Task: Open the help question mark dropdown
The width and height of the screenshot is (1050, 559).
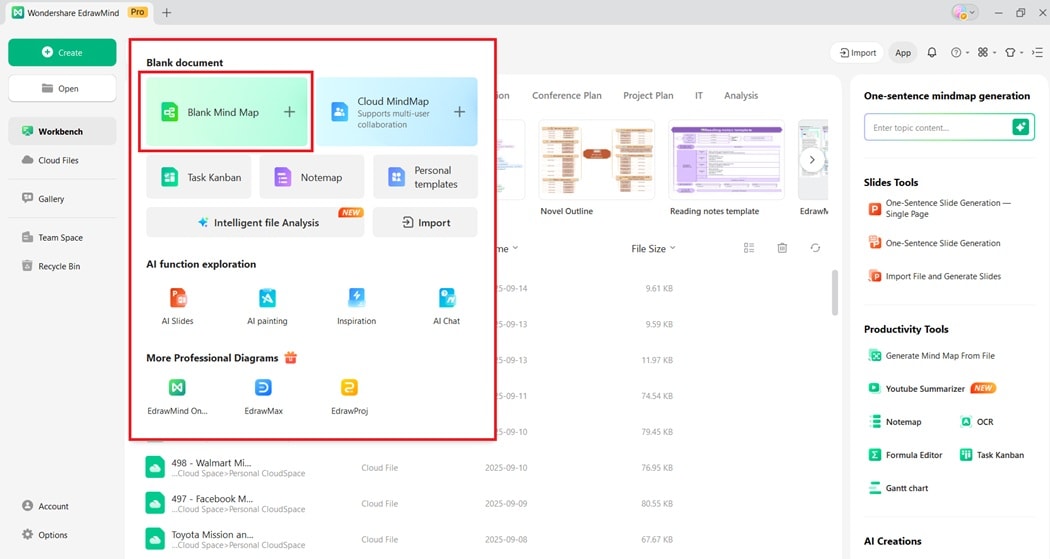Action: [959, 52]
